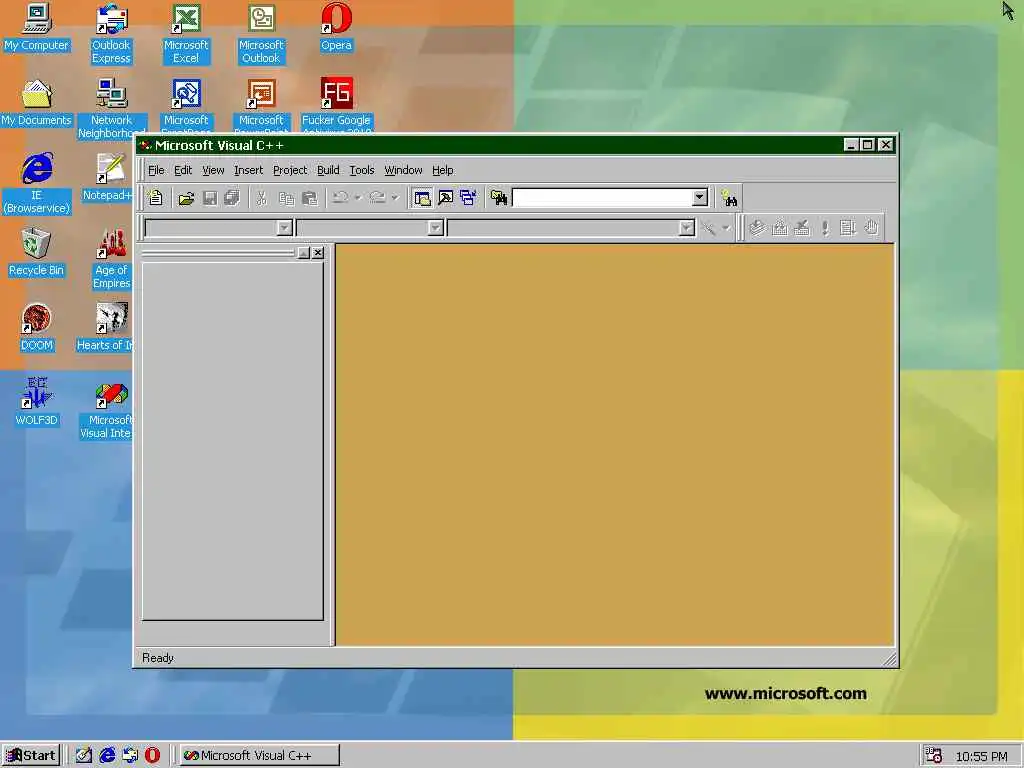Select the Age of Empires desktop icon
This screenshot has width=1024, height=768.
point(112,259)
